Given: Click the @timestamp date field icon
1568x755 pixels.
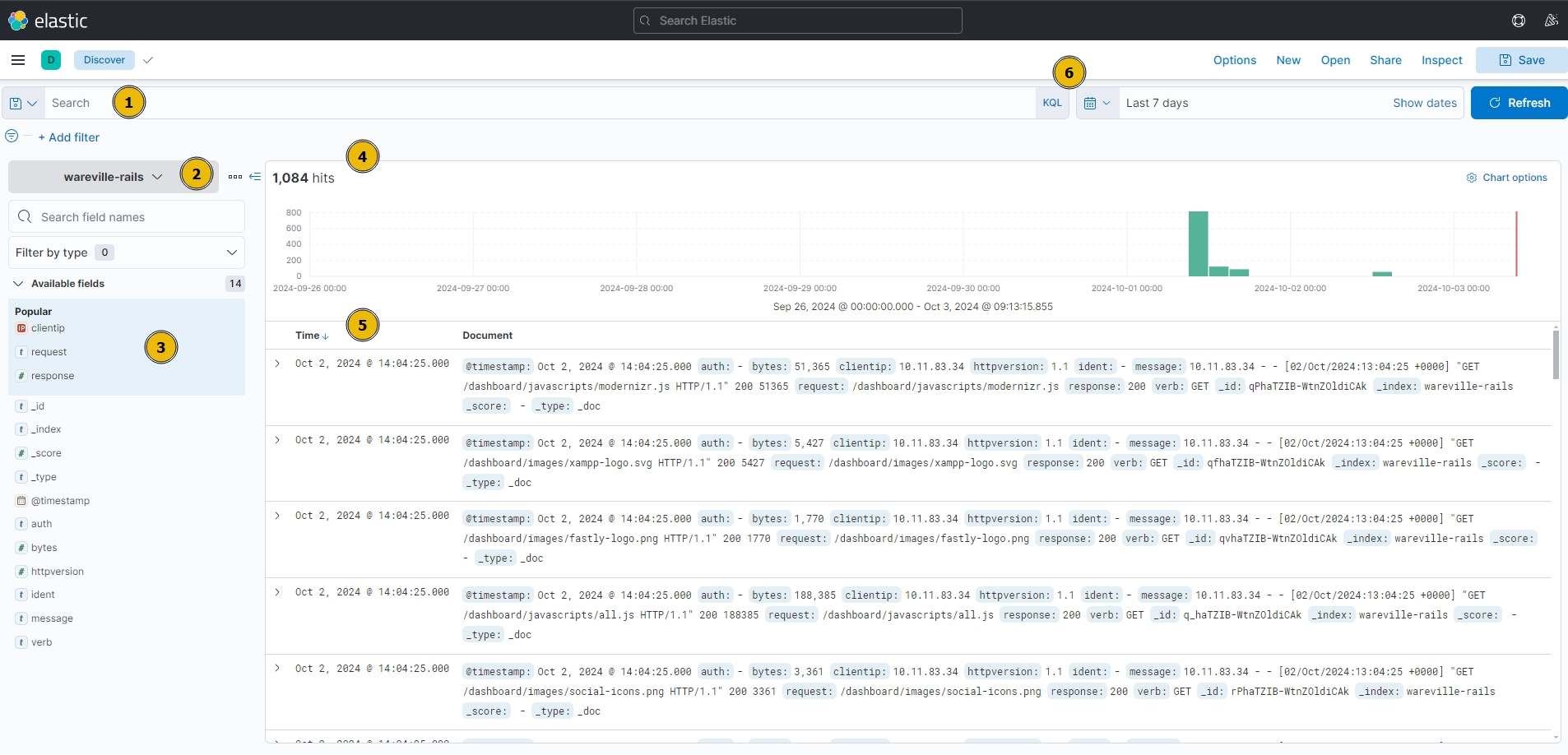Looking at the screenshot, I should (x=21, y=501).
